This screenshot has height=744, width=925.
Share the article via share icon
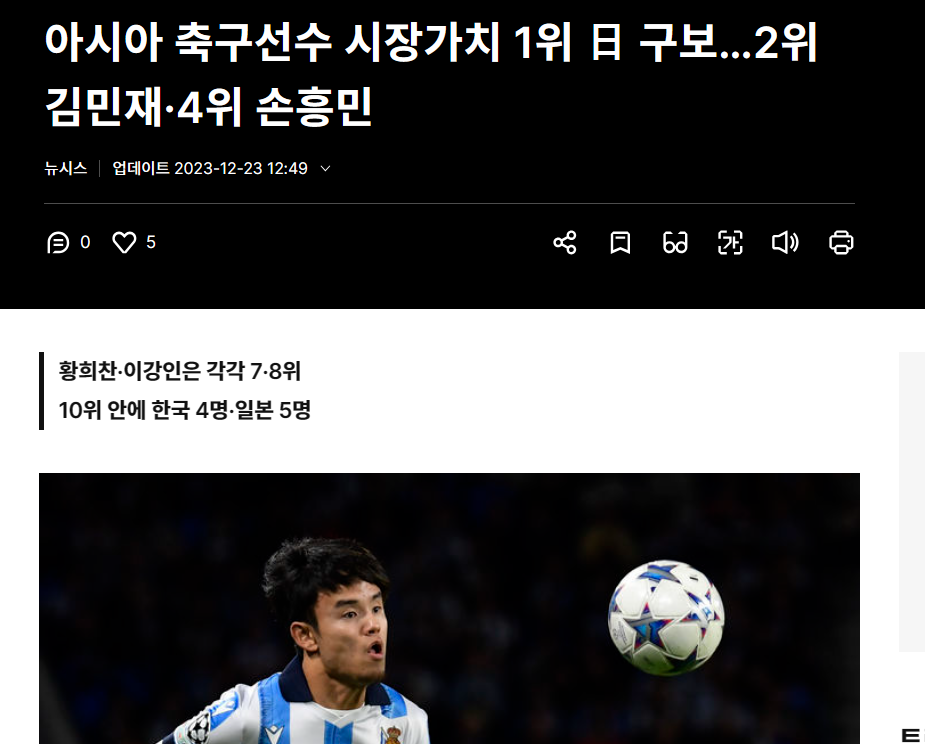(x=565, y=242)
